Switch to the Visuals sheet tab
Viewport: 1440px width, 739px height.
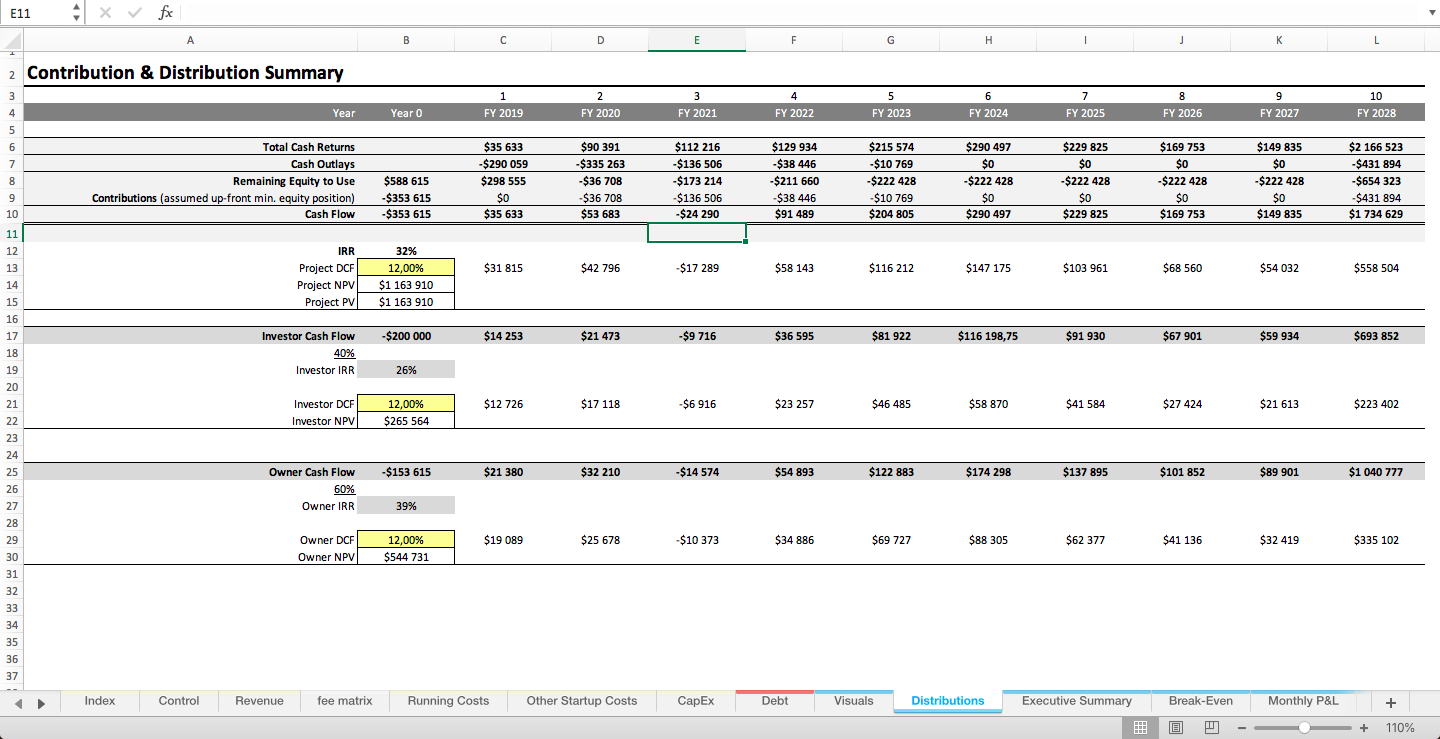(x=853, y=701)
